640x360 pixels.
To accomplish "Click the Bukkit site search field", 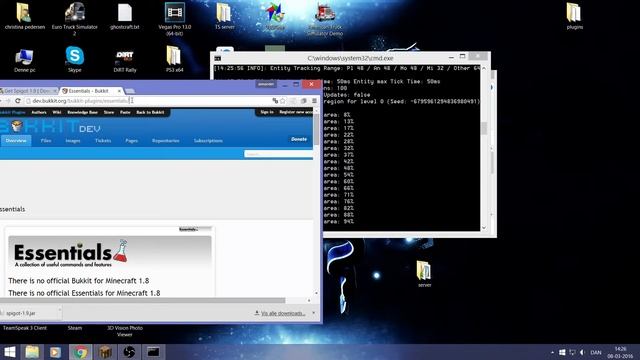I will 278,154.
